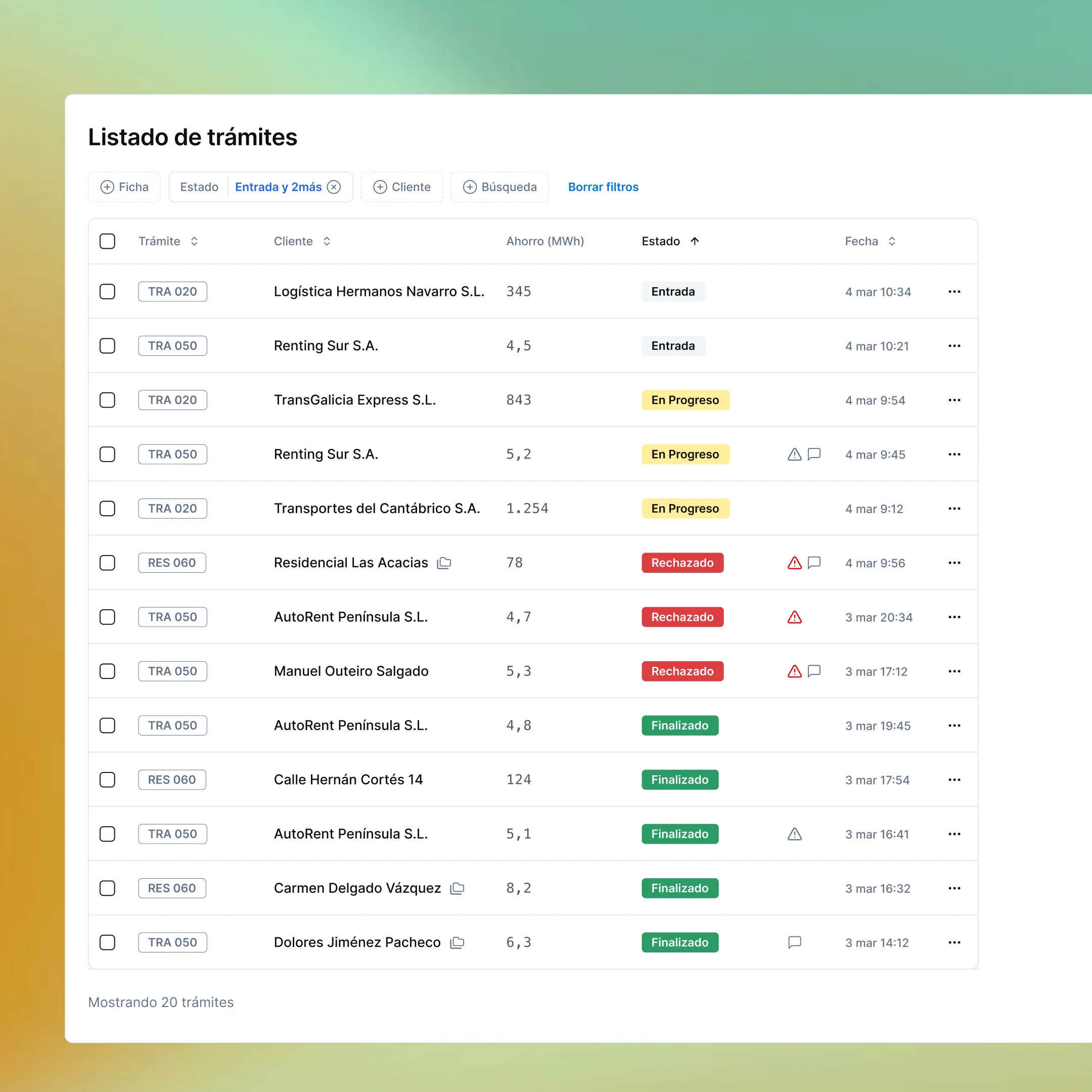This screenshot has width=1092, height=1092.
Task: Open comment icon beside Manuel Outeiro Salgado
Action: click(x=813, y=671)
